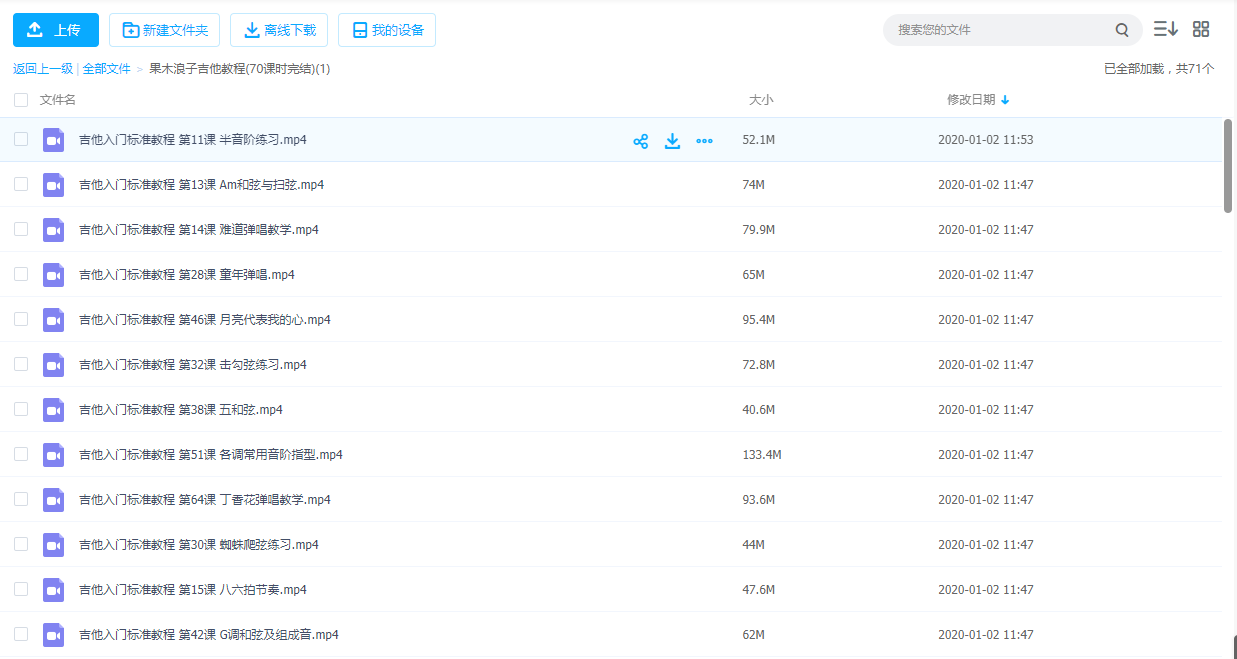Focus the 搜索您的文件 search field

click(1000, 30)
